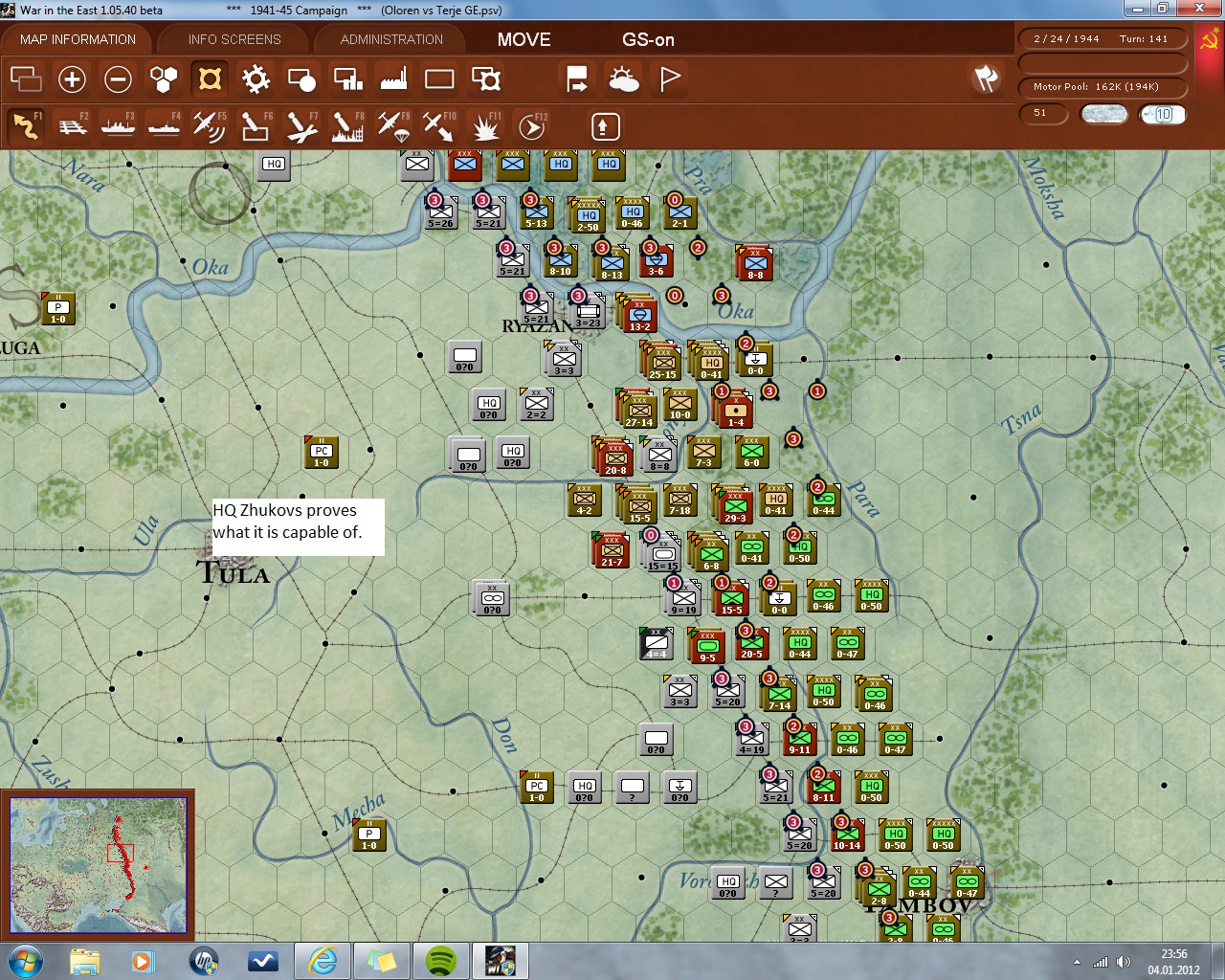Click the HQ Zhukovs note text

click(287, 522)
